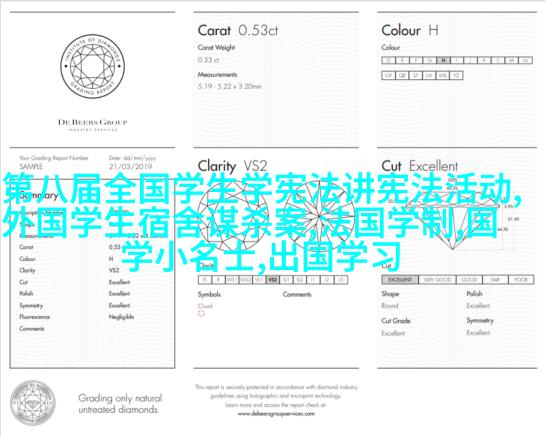The image size is (546, 436).
Task: Select the EXCELLENT box in cut scale
Action: (400, 280)
